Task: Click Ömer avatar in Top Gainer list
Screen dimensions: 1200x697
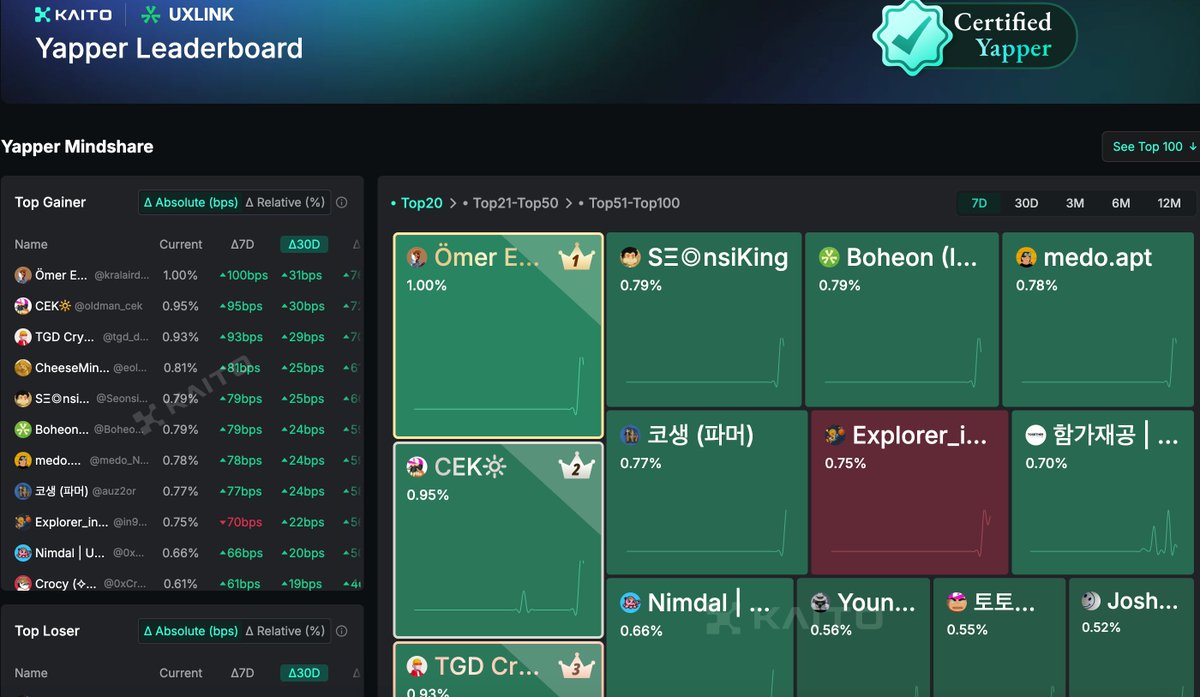Action: [x=23, y=275]
